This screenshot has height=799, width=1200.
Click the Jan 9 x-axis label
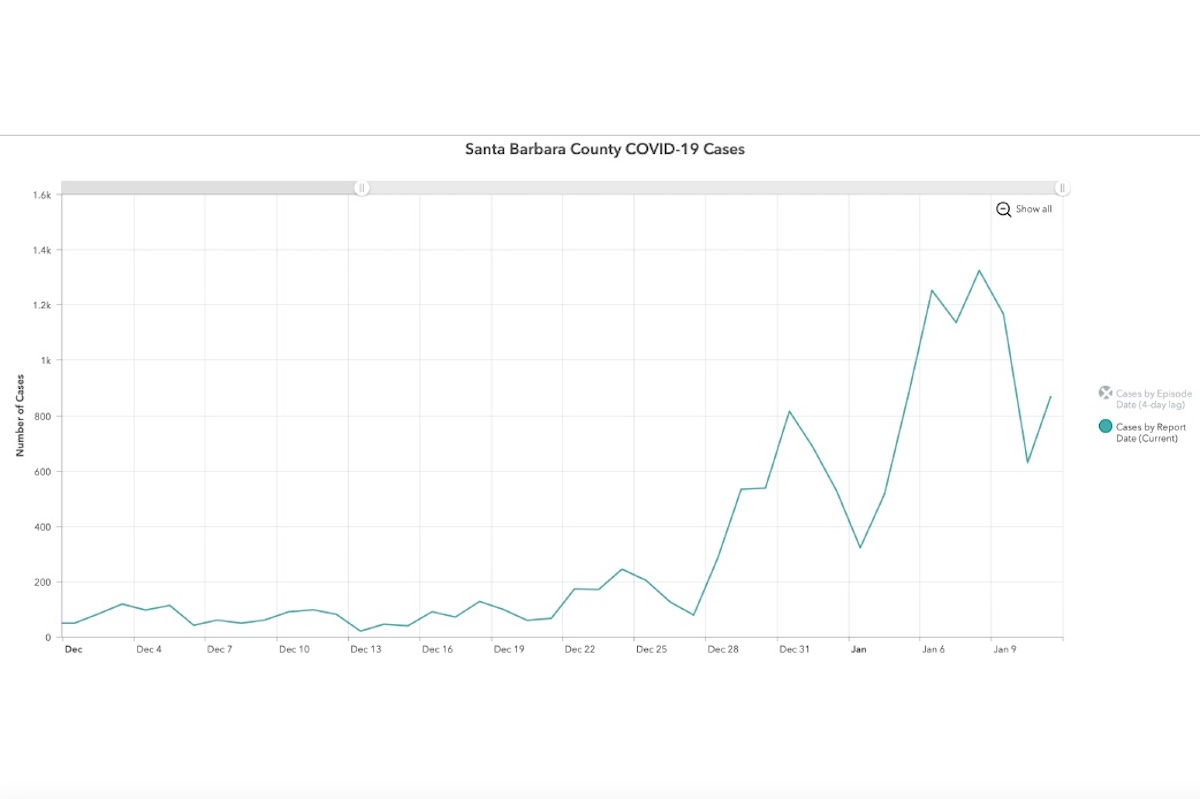tap(1005, 649)
